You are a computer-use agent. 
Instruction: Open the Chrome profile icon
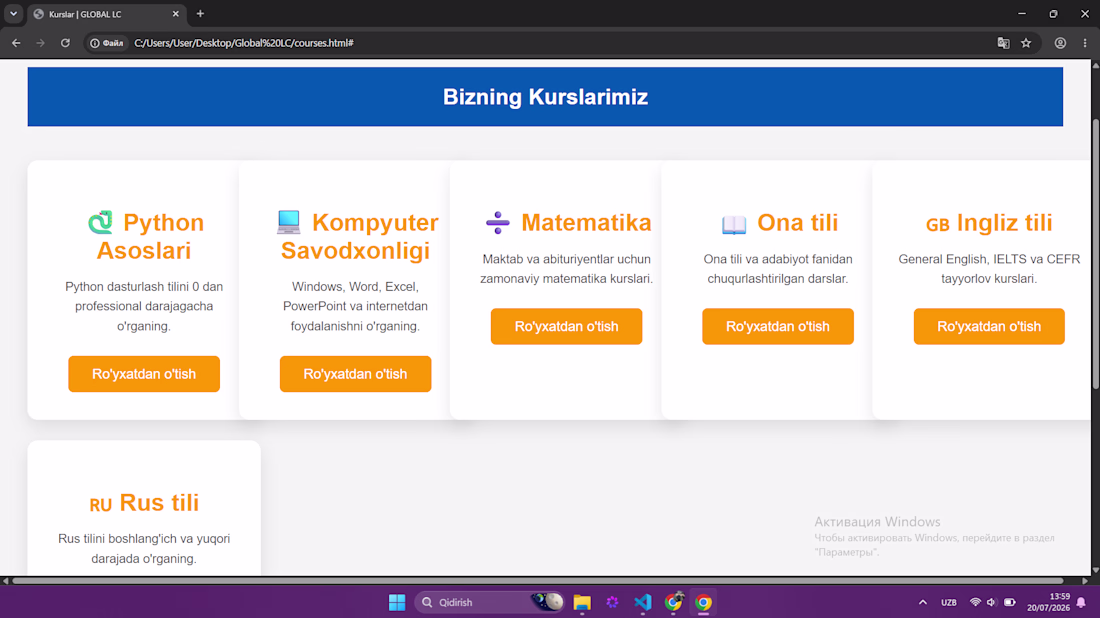[1060, 43]
